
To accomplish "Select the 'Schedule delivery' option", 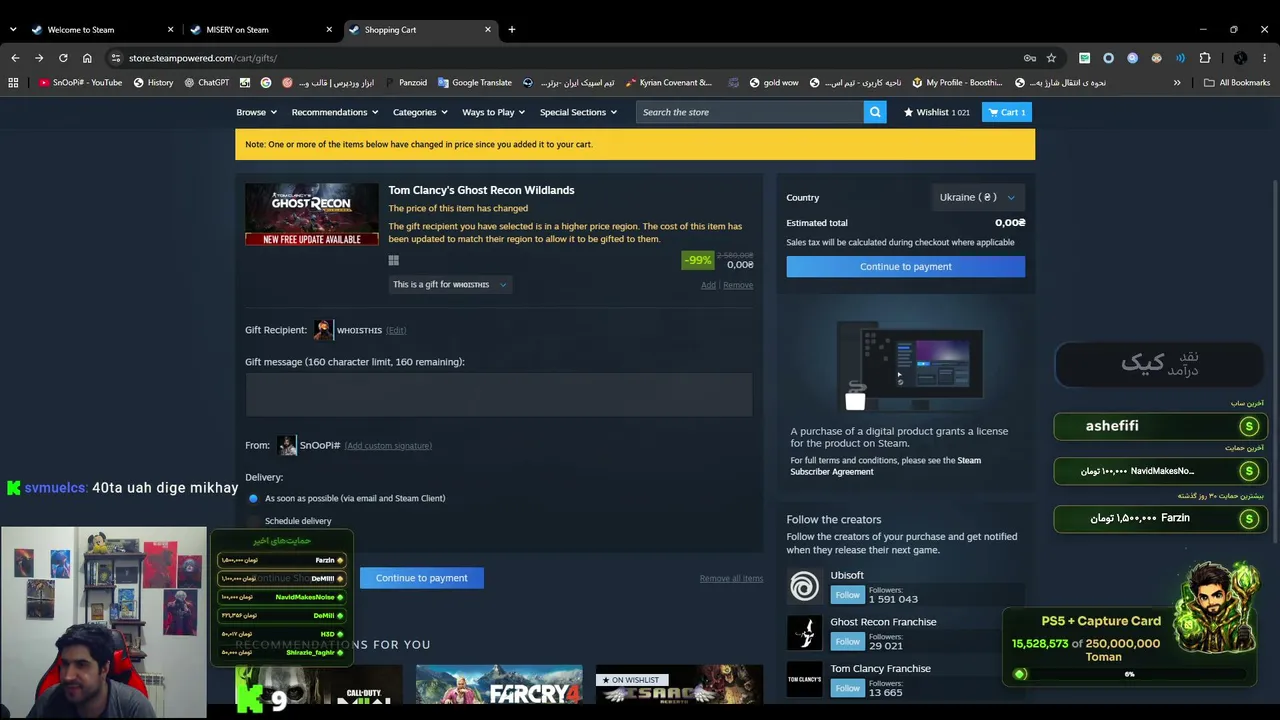I will pos(253,521).
